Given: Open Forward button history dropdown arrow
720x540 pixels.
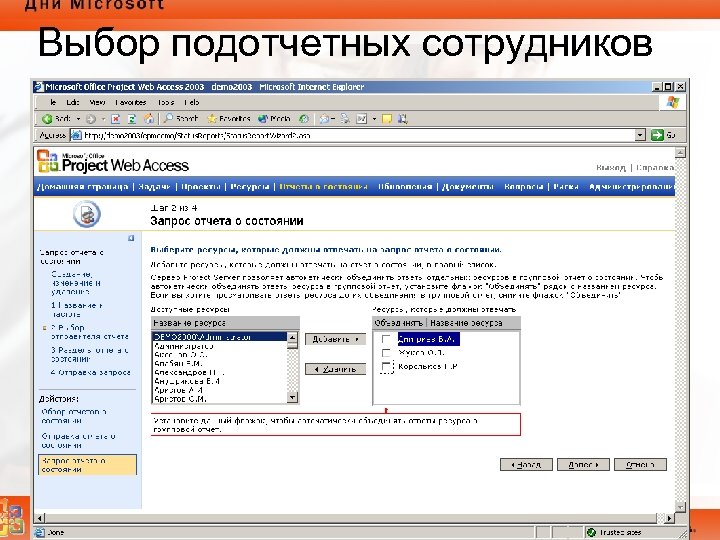Looking at the screenshot, I should click(103, 119).
